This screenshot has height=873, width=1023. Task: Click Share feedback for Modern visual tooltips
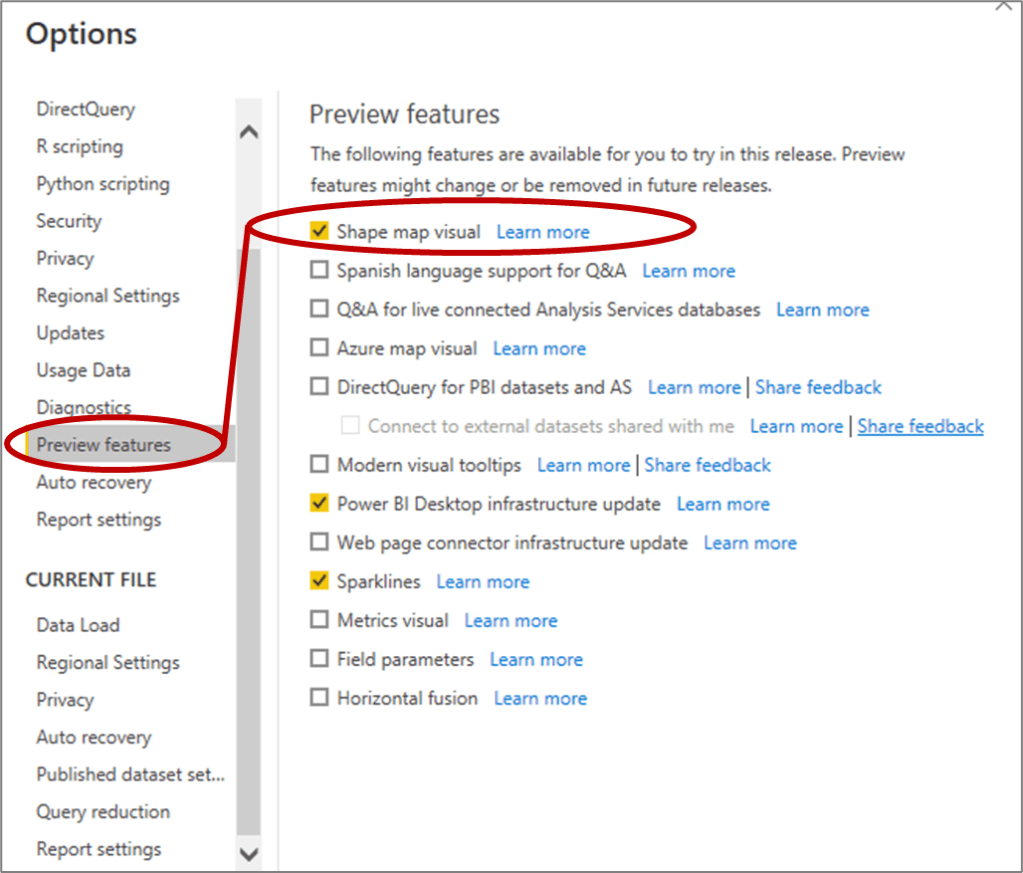[x=708, y=465]
